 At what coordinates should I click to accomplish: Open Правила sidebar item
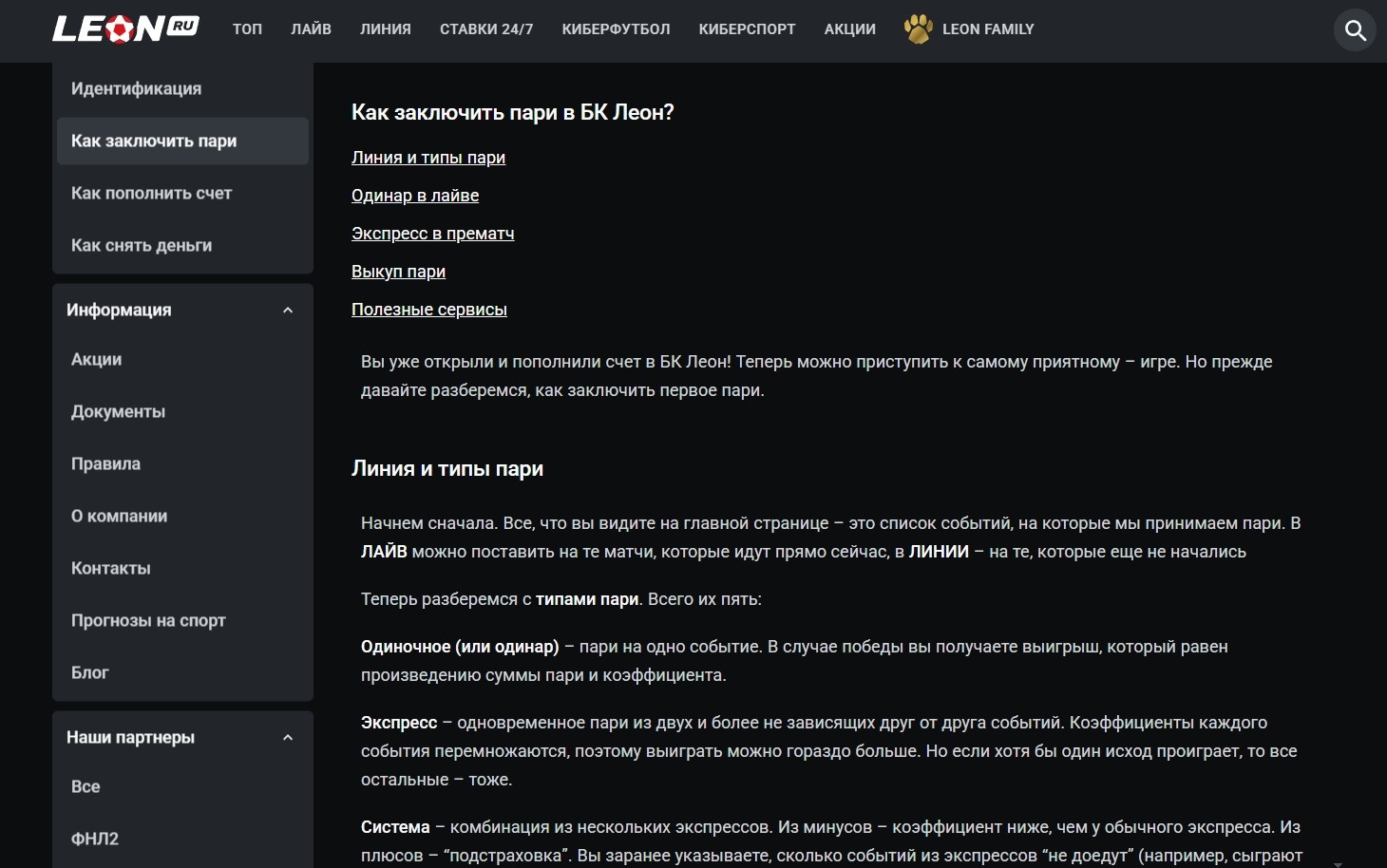182,463
